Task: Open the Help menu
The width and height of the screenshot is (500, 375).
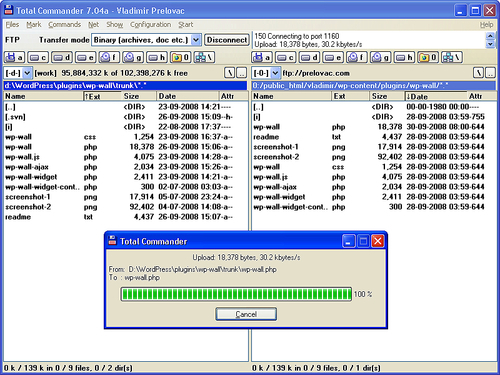Action: tap(486, 25)
